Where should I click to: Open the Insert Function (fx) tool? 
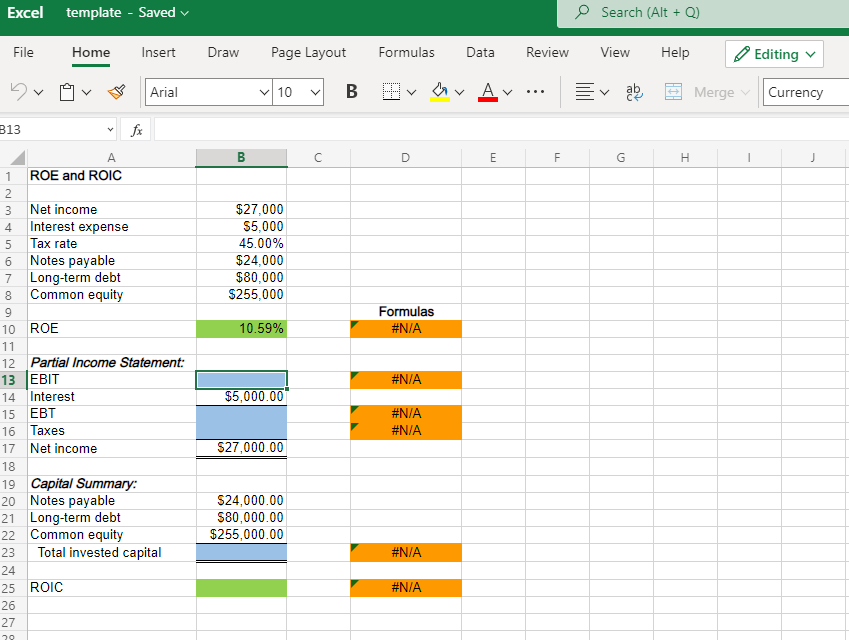pos(136,129)
